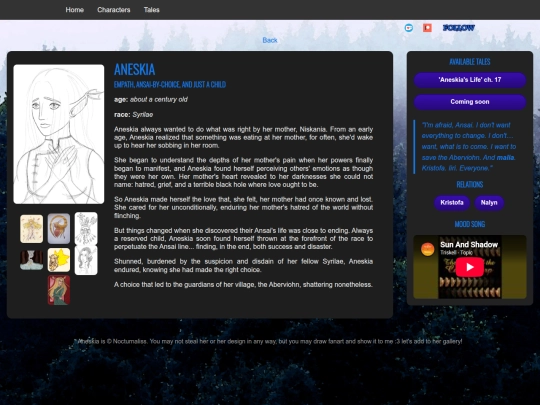Screen dimensions: 540x405
Task: Open the Tales menu item
Action: coord(152,10)
